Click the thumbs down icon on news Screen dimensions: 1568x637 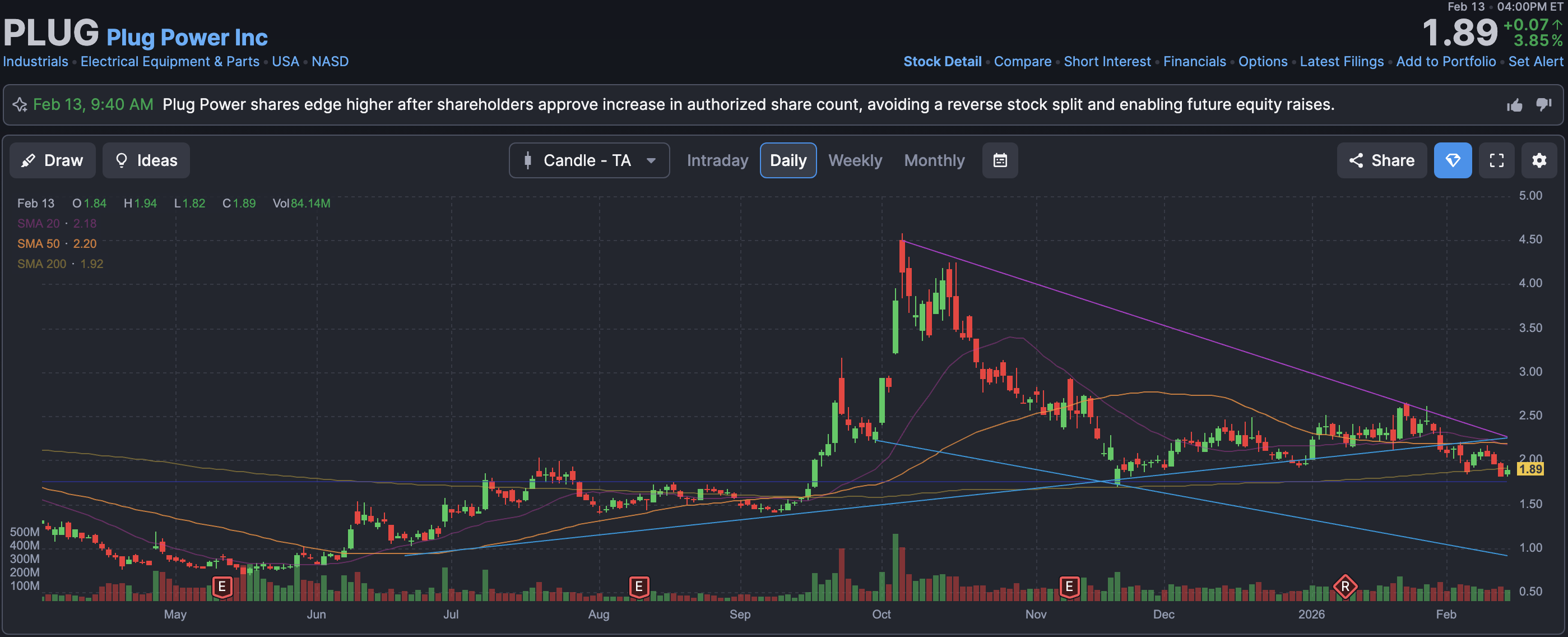(1543, 105)
